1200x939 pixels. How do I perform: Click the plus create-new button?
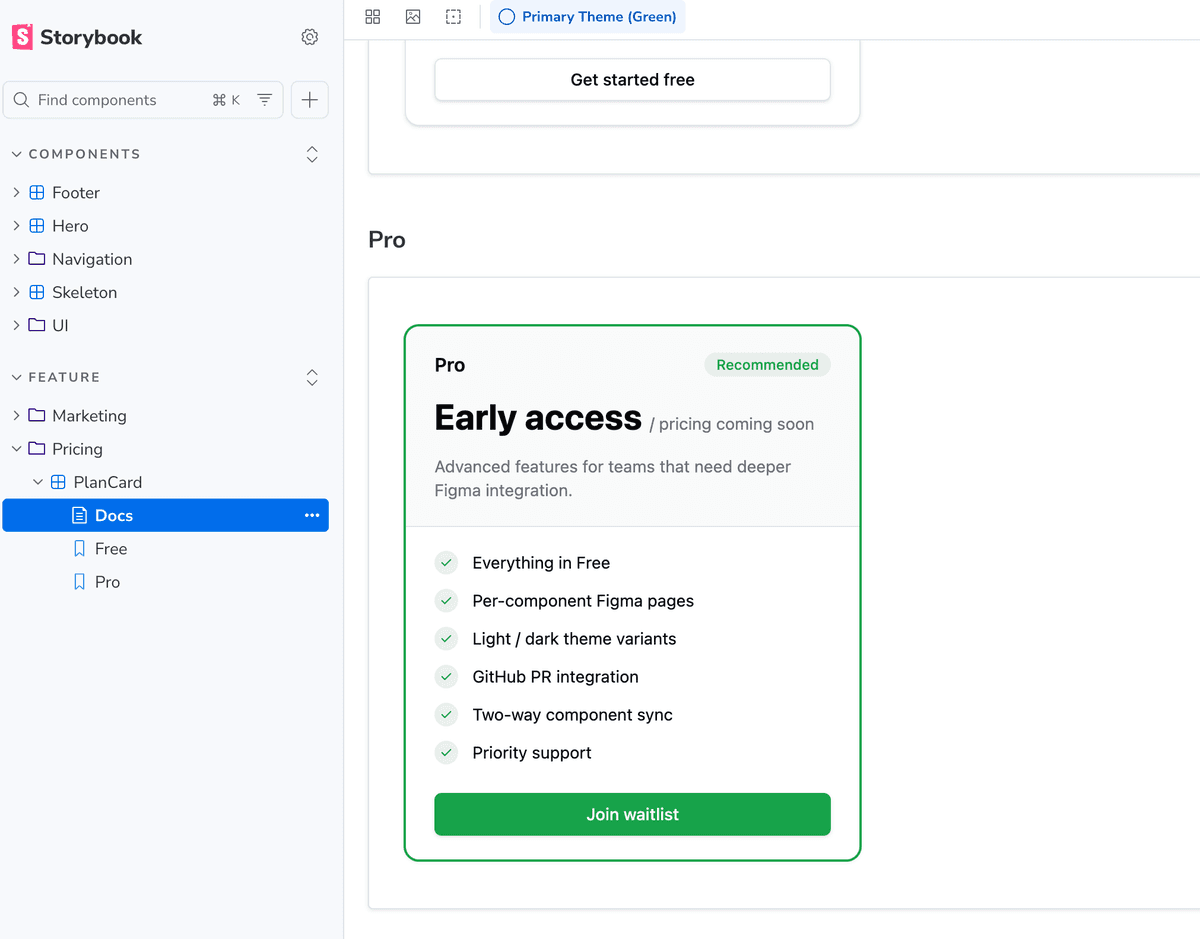(310, 100)
